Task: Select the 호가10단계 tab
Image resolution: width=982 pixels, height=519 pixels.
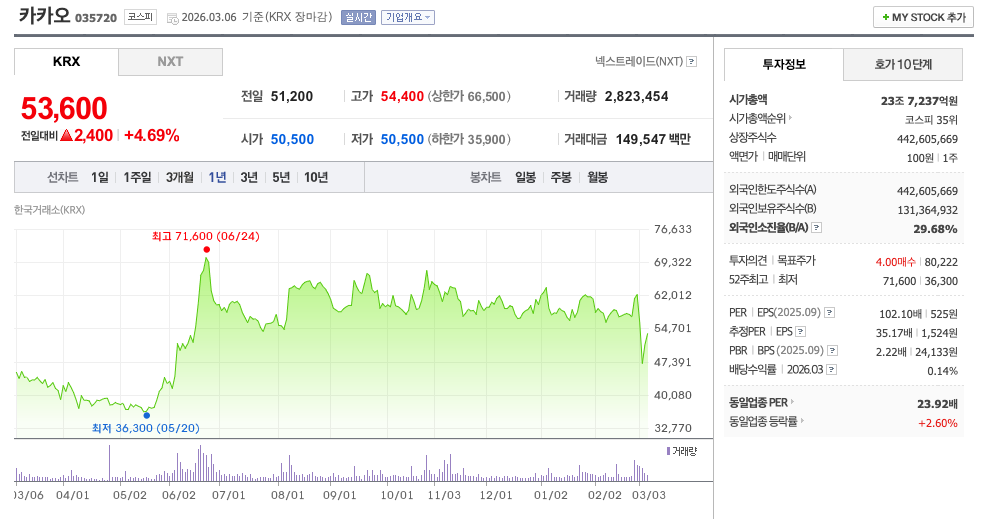Action: (x=902, y=64)
